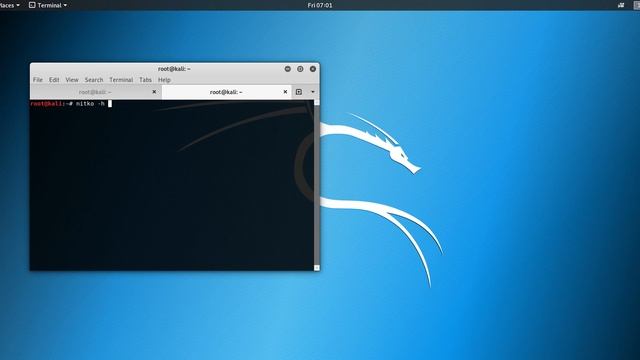This screenshot has width=640, height=360.
Task: Open the Terminal app menu in top panel
Action: pyautogui.click(x=48, y=5)
